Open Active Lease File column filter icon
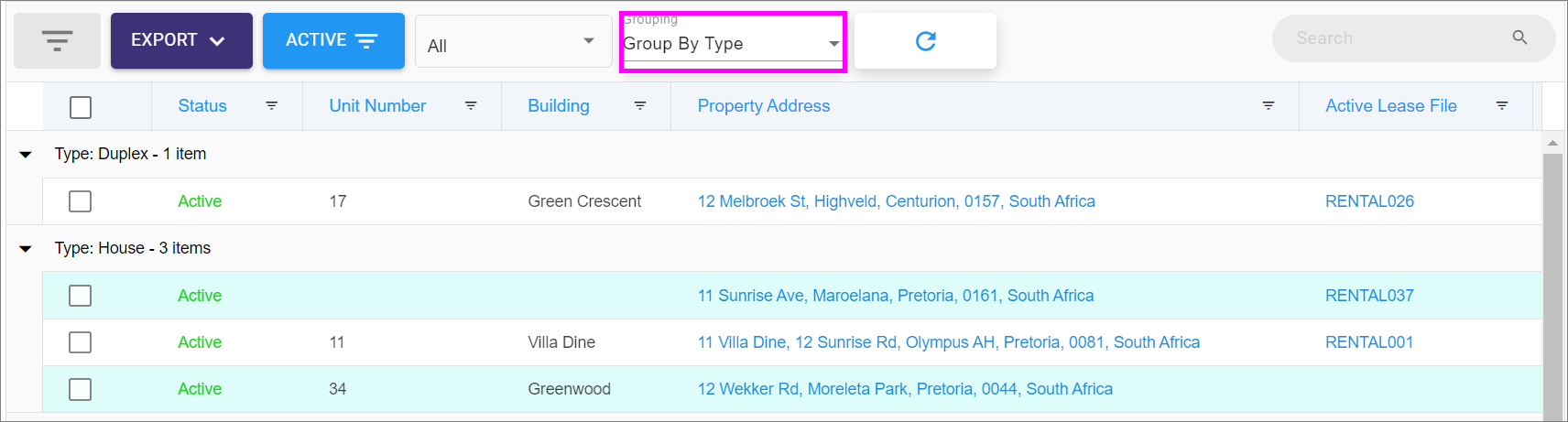The height and width of the screenshot is (422, 1568). 1502,106
